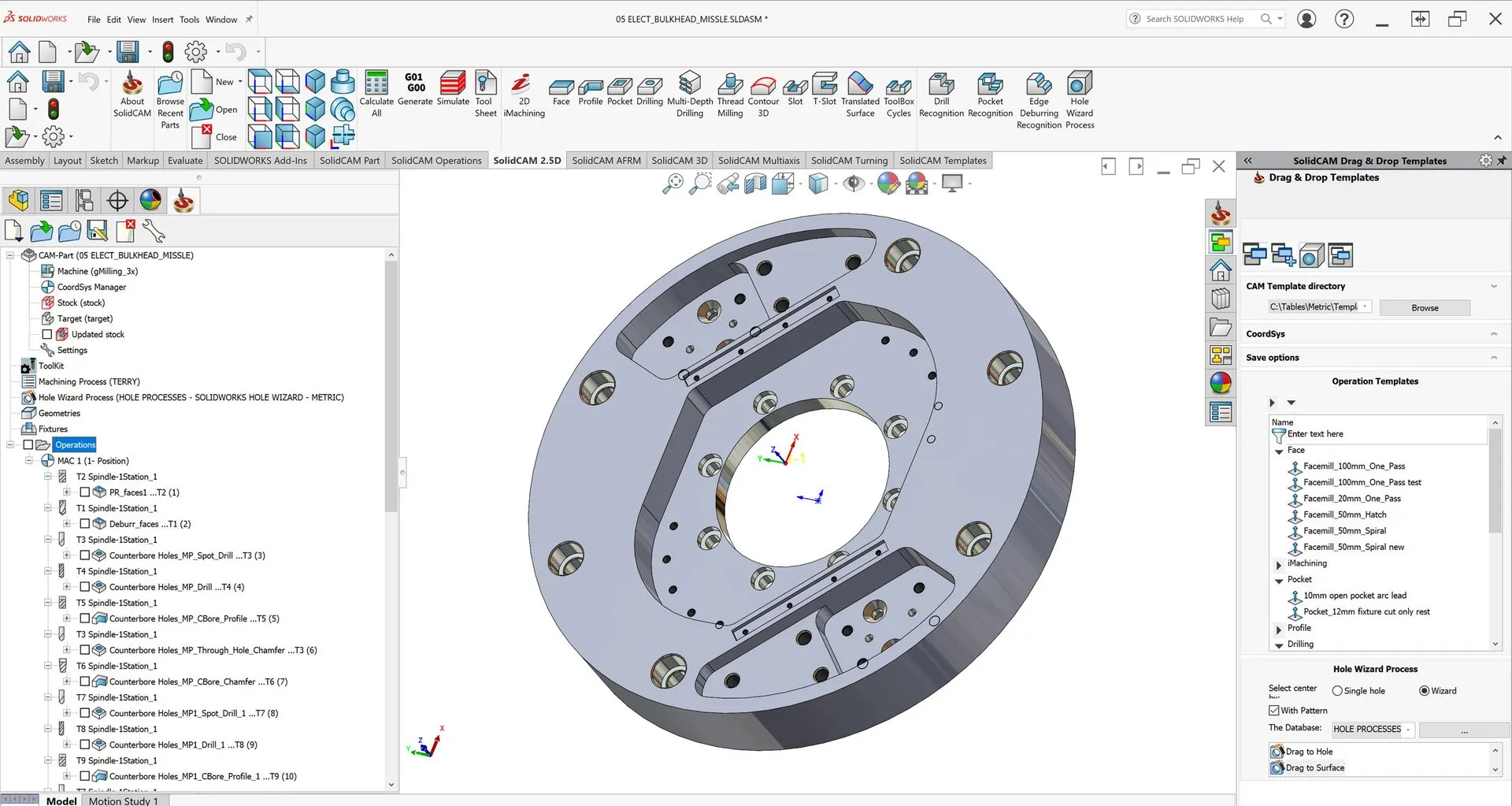This screenshot has height=806, width=1512.
Task: Open the Insert menu
Action: 162,20
